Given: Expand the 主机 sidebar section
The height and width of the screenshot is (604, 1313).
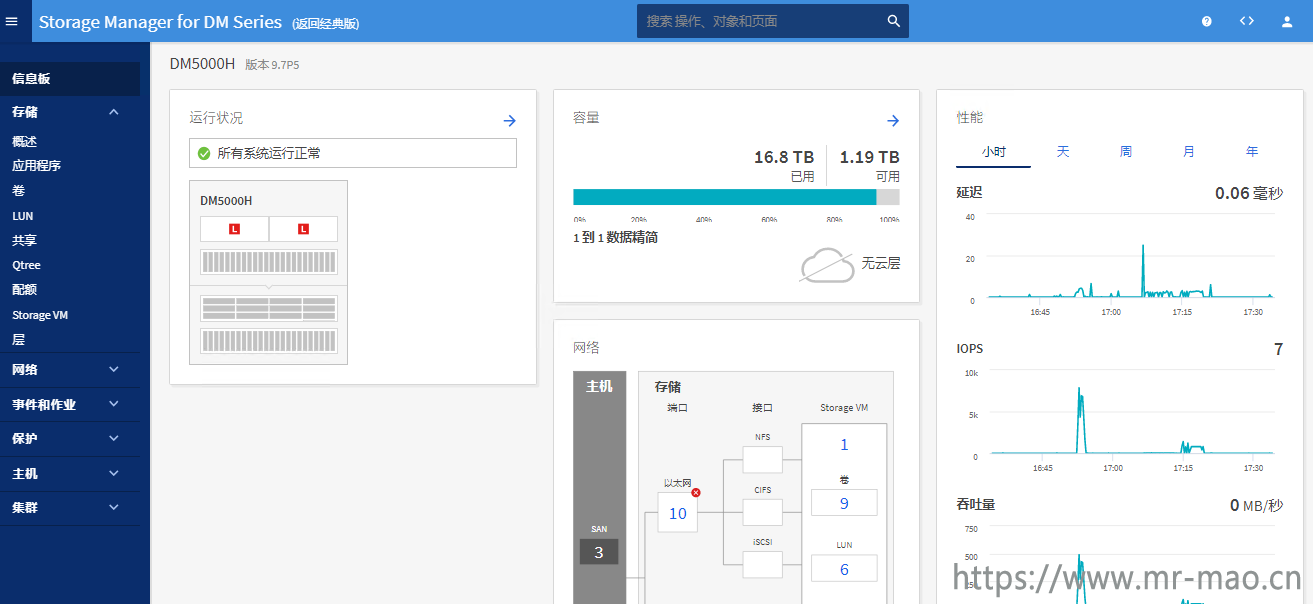Looking at the screenshot, I should tap(114, 473).
